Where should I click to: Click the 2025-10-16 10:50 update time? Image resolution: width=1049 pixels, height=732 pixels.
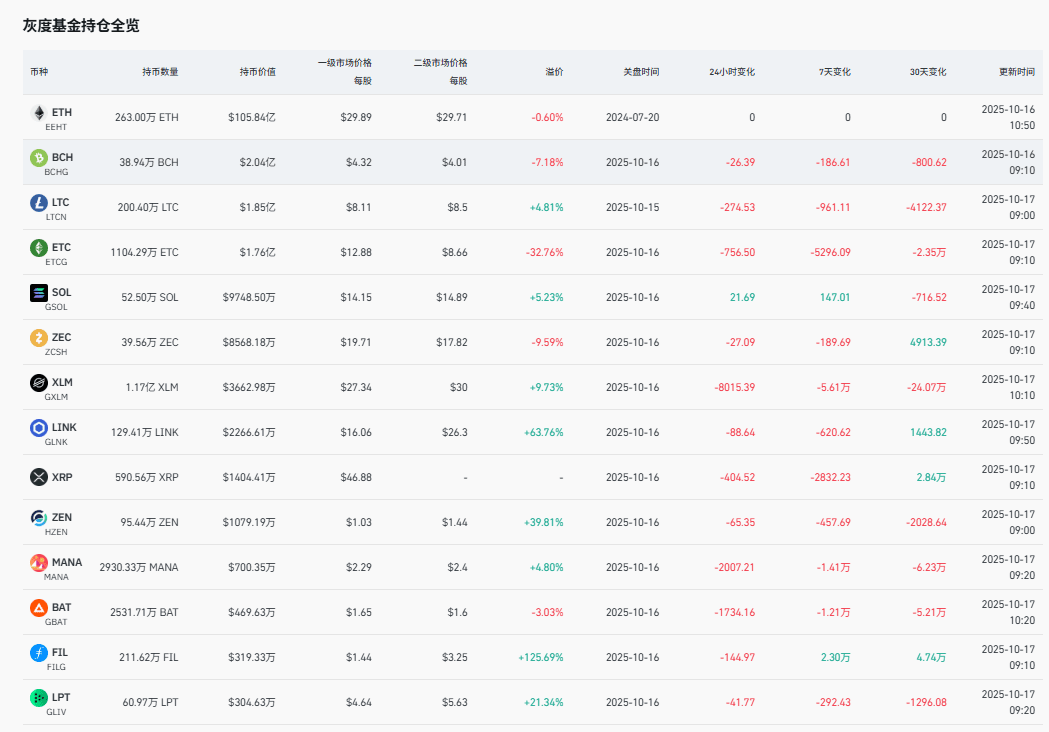coord(1008,117)
